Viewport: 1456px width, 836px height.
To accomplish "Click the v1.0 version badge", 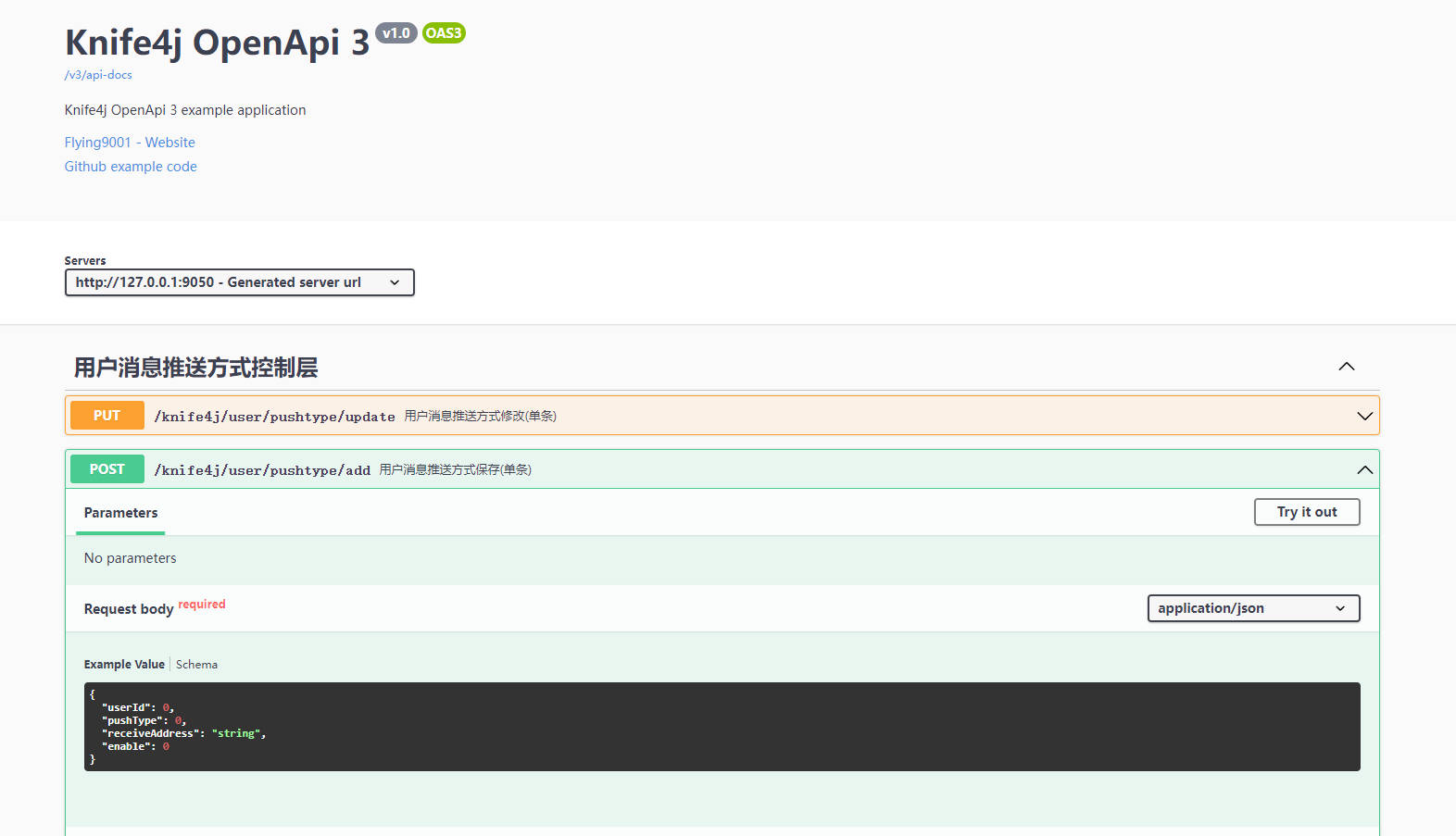I will pos(396,33).
